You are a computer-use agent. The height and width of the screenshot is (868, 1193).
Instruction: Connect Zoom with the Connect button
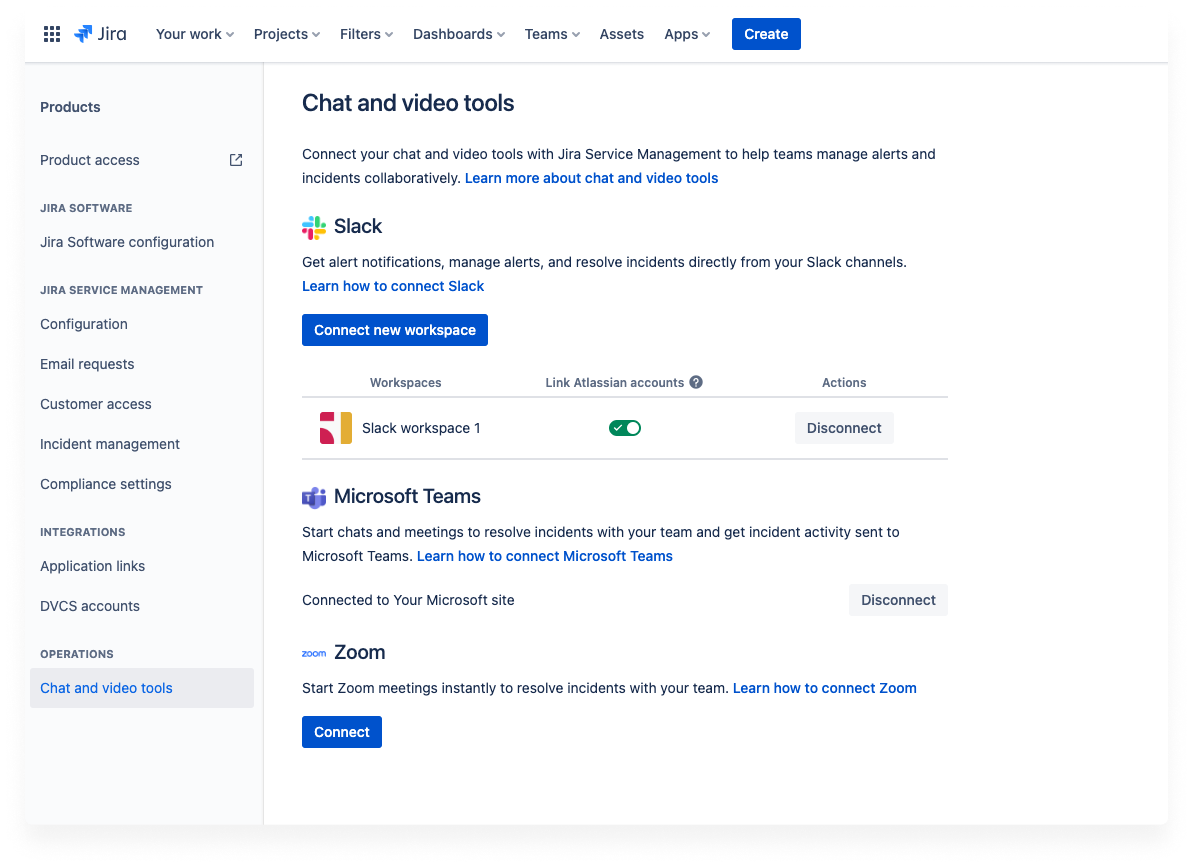pyautogui.click(x=341, y=731)
